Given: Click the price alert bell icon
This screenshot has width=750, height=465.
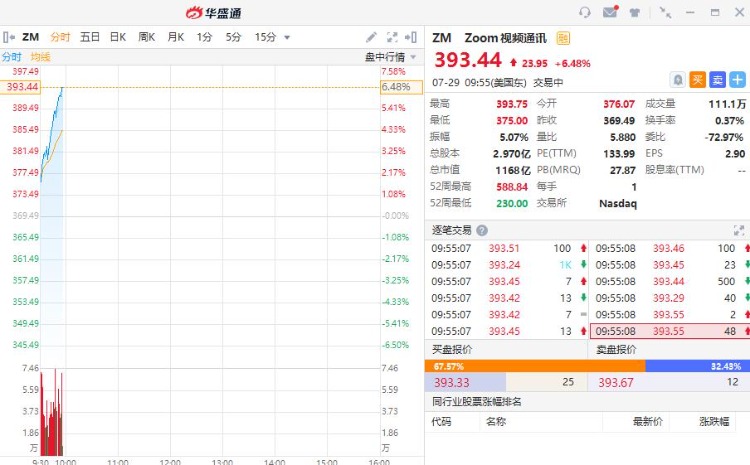Looking at the screenshot, I should pos(677,79).
